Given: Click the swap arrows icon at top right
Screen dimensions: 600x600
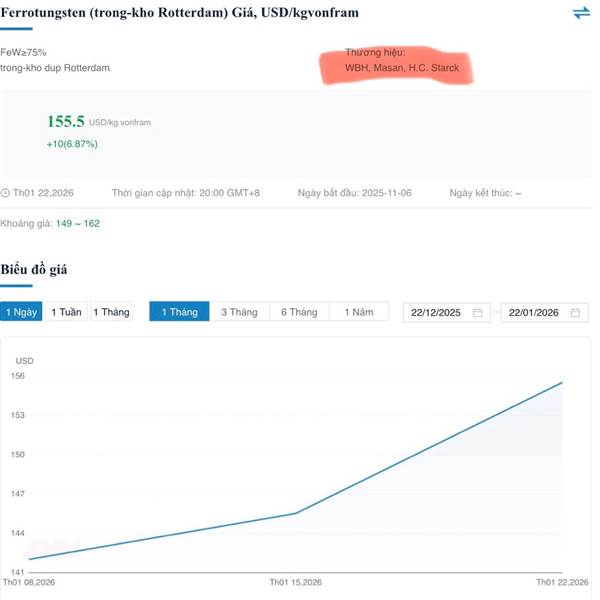Looking at the screenshot, I should (x=581, y=13).
